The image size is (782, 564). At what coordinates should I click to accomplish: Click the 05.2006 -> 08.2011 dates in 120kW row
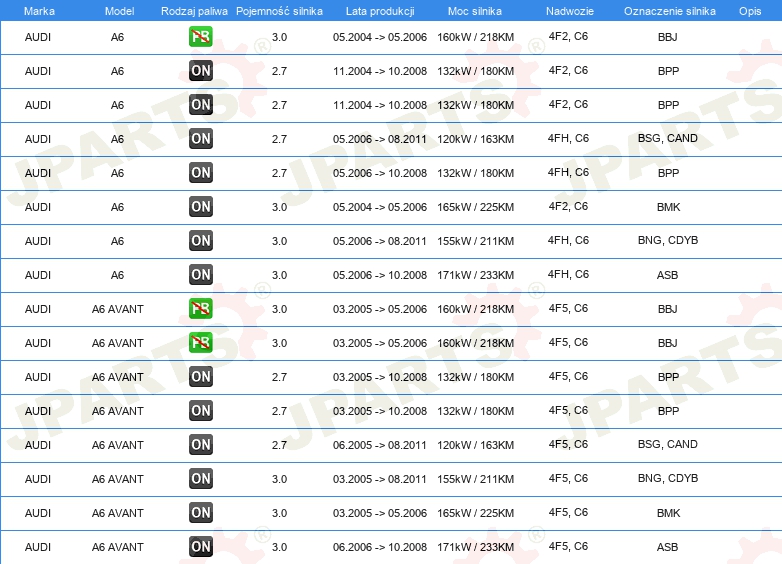[x=380, y=139]
